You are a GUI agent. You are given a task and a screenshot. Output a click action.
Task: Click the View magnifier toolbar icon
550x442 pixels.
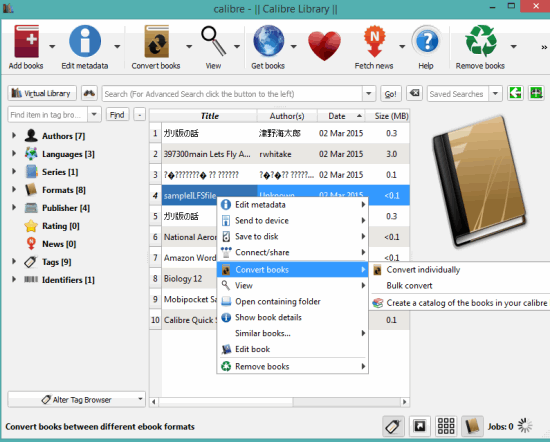(213, 41)
